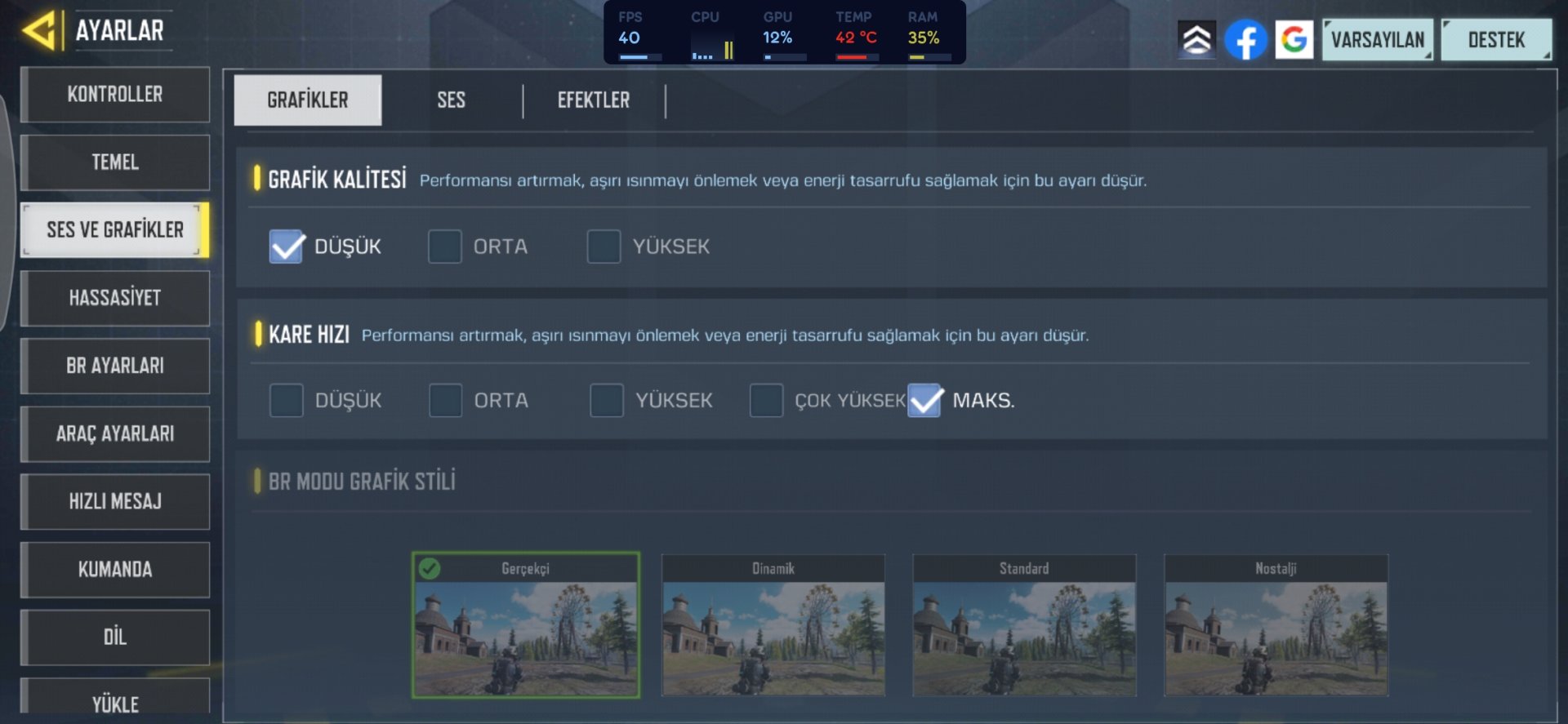This screenshot has width=1568, height=724.
Task: Open KONTROLLER settings in the sidebar
Action: pos(115,94)
